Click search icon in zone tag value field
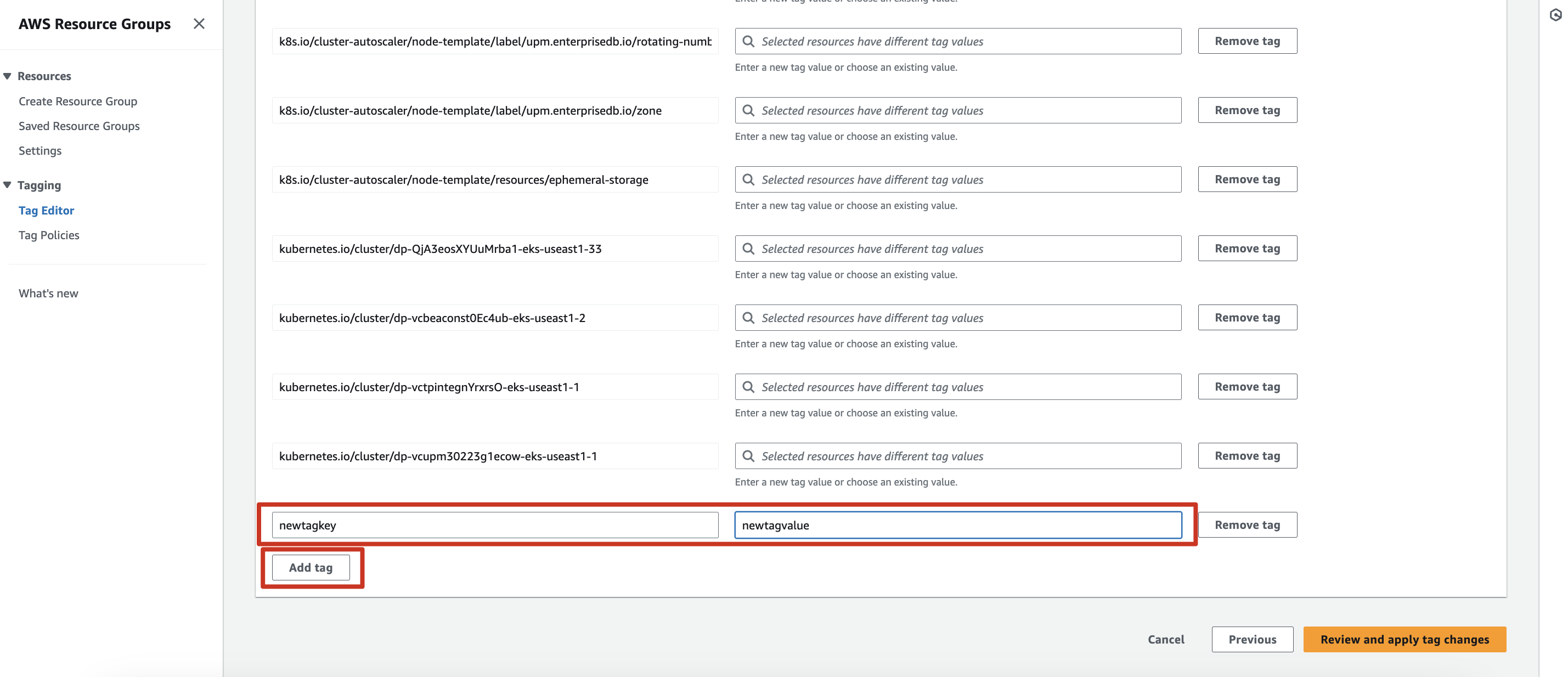The height and width of the screenshot is (677, 1568). pos(749,110)
